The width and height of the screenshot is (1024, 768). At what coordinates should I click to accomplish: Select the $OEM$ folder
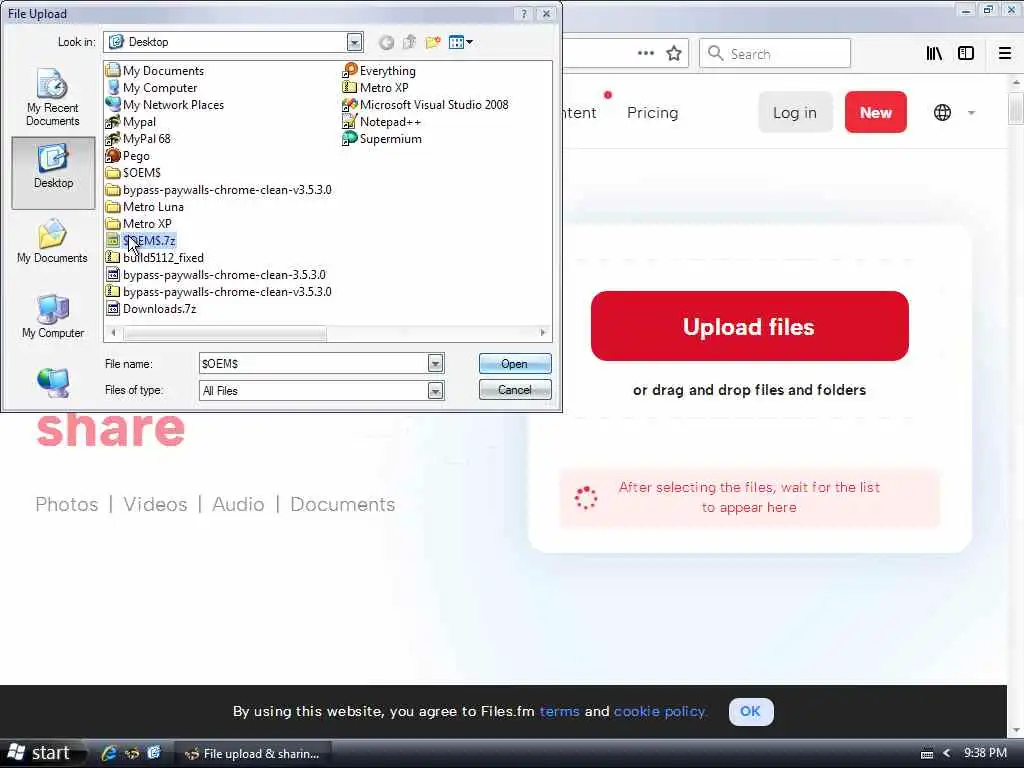click(x=133, y=172)
